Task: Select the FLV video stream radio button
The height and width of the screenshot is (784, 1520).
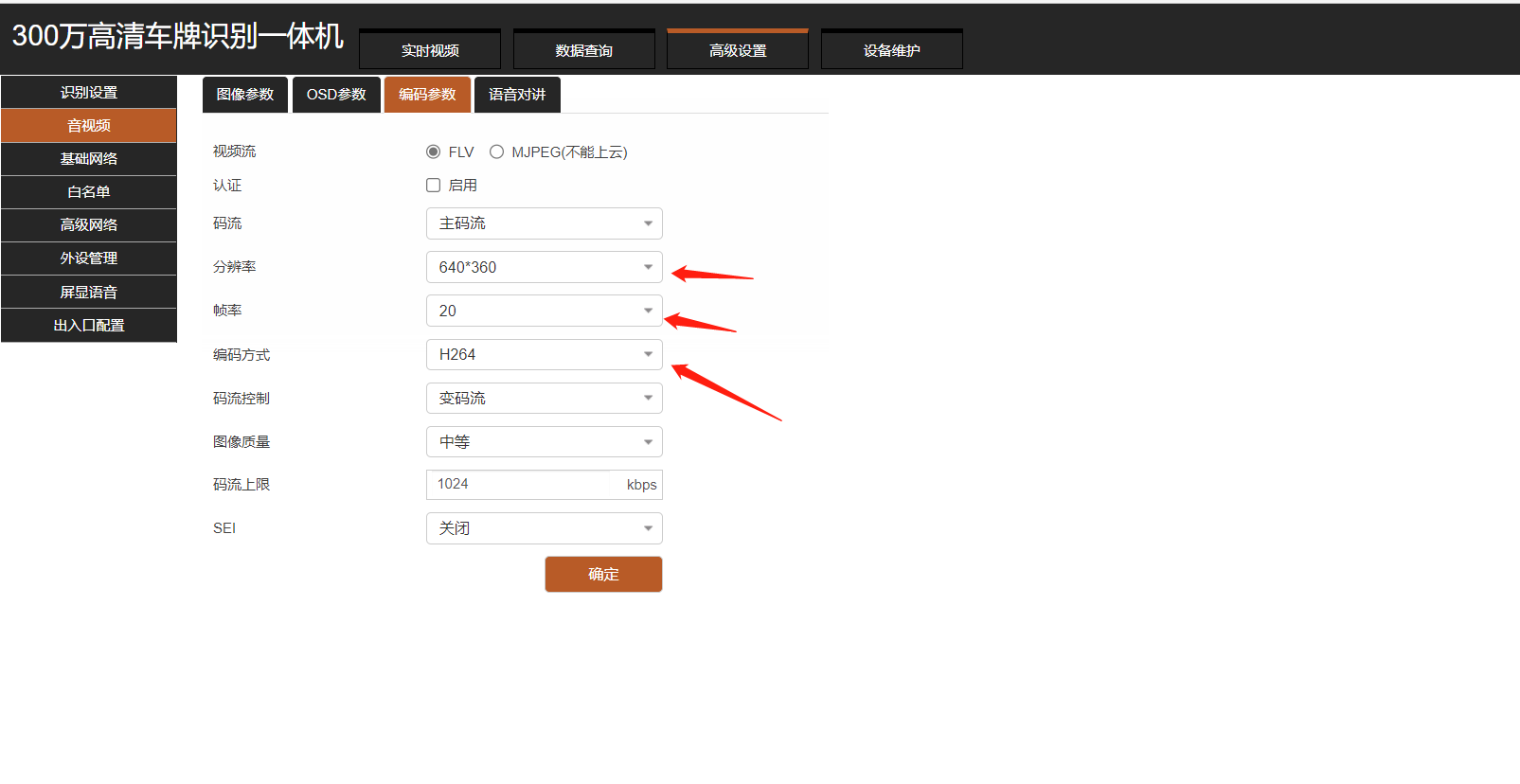Action: pos(434,151)
